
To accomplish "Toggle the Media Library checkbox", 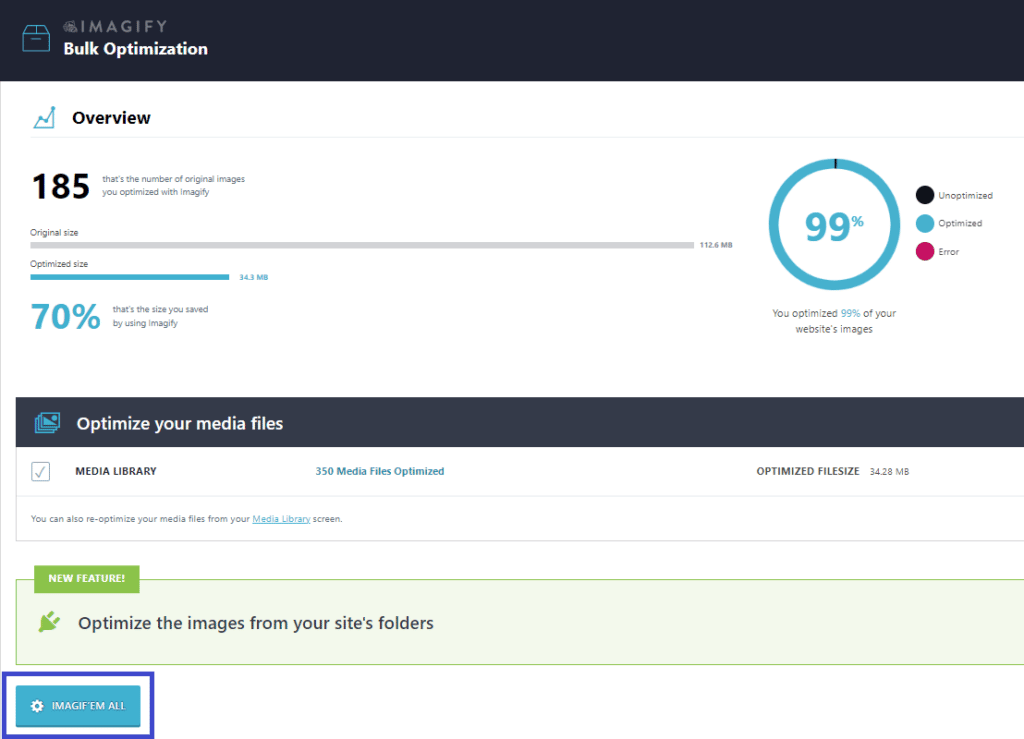I will pos(40,471).
